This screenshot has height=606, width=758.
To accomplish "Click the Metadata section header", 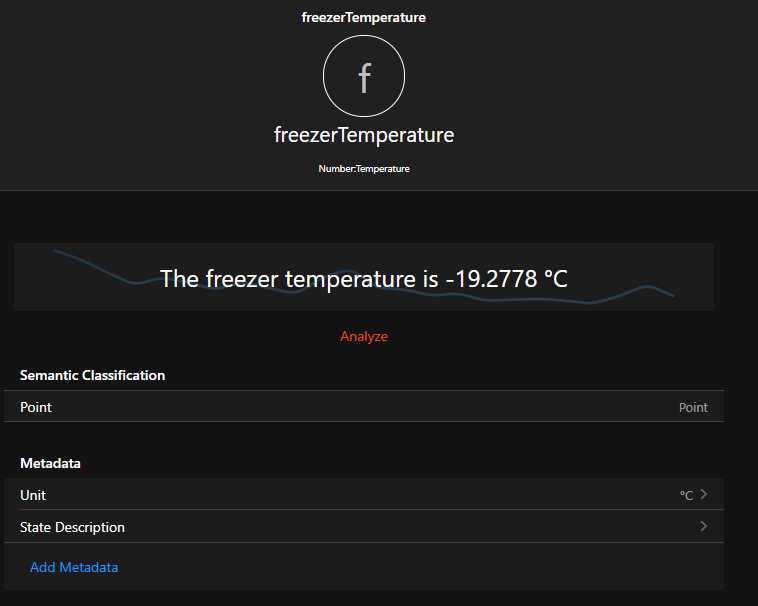I will click(50, 463).
